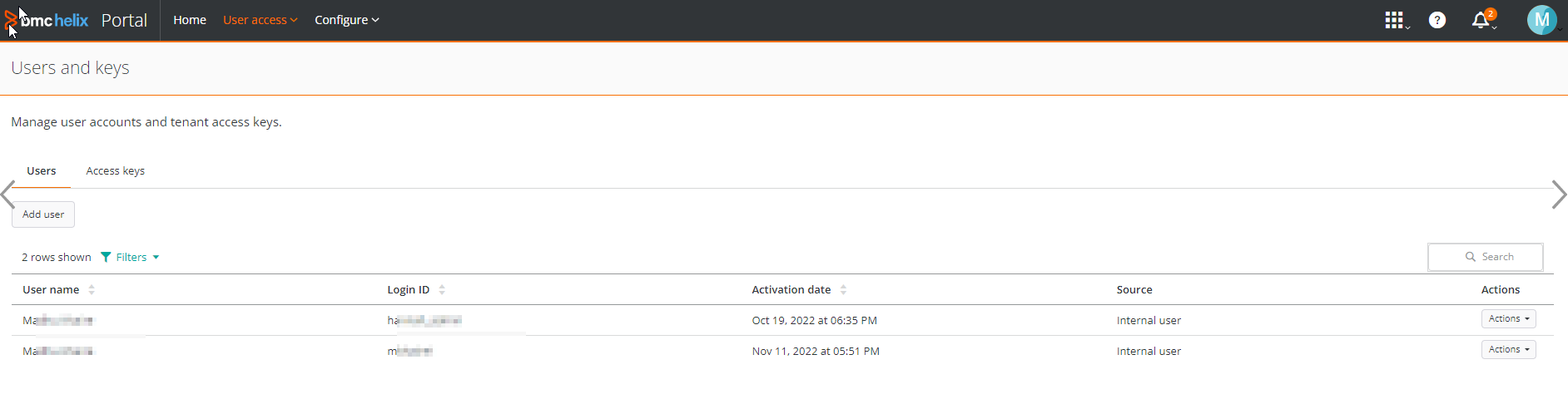Select the Users tab
Image resolution: width=1568 pixels, height=399 pixels.
click(x=42, y=171)
